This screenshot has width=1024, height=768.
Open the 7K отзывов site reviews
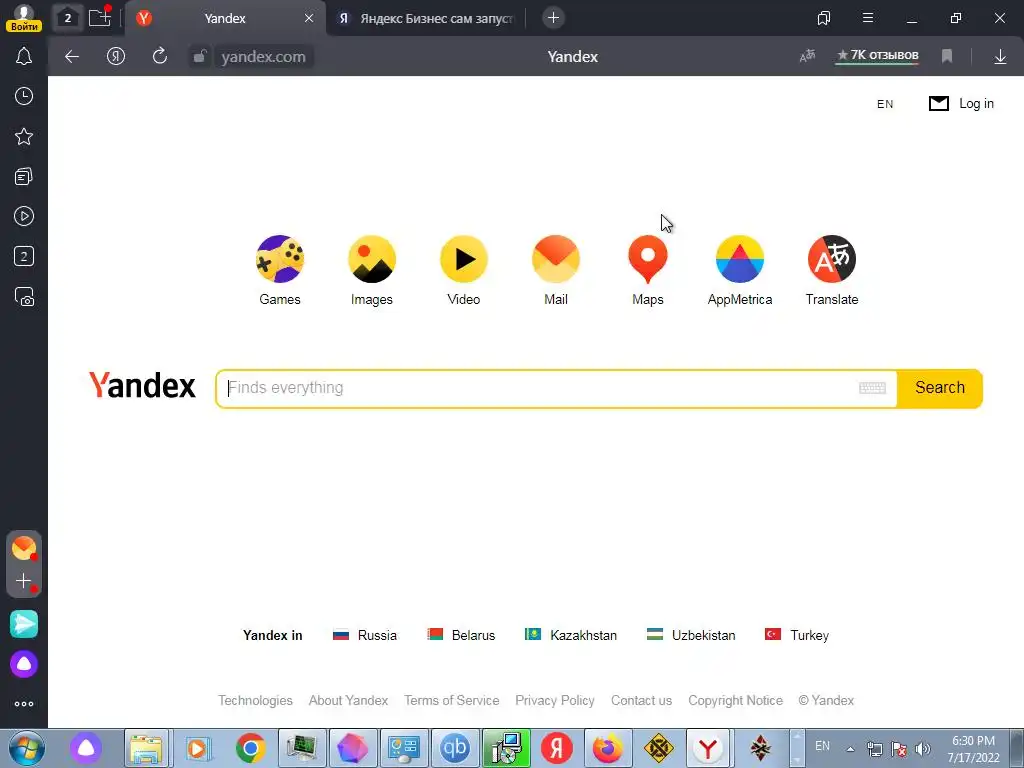point(877,56)
